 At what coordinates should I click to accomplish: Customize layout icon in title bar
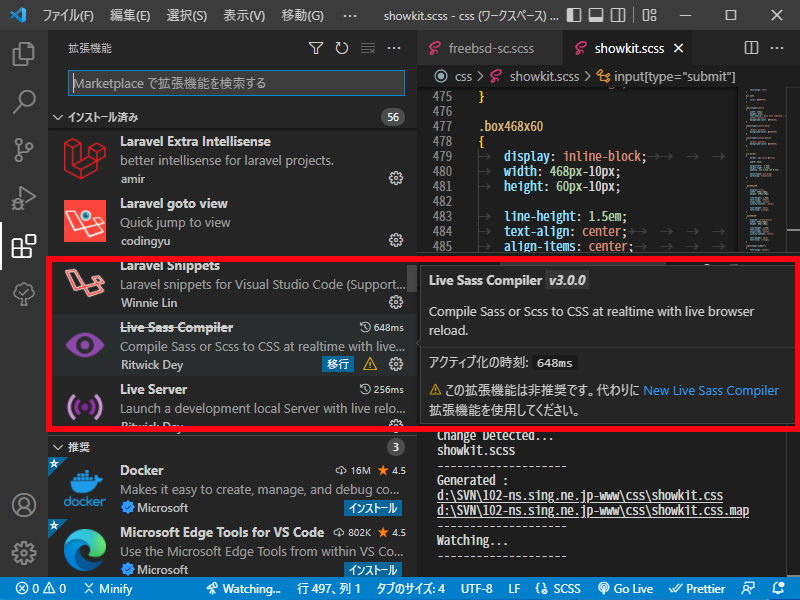[649, 15]
